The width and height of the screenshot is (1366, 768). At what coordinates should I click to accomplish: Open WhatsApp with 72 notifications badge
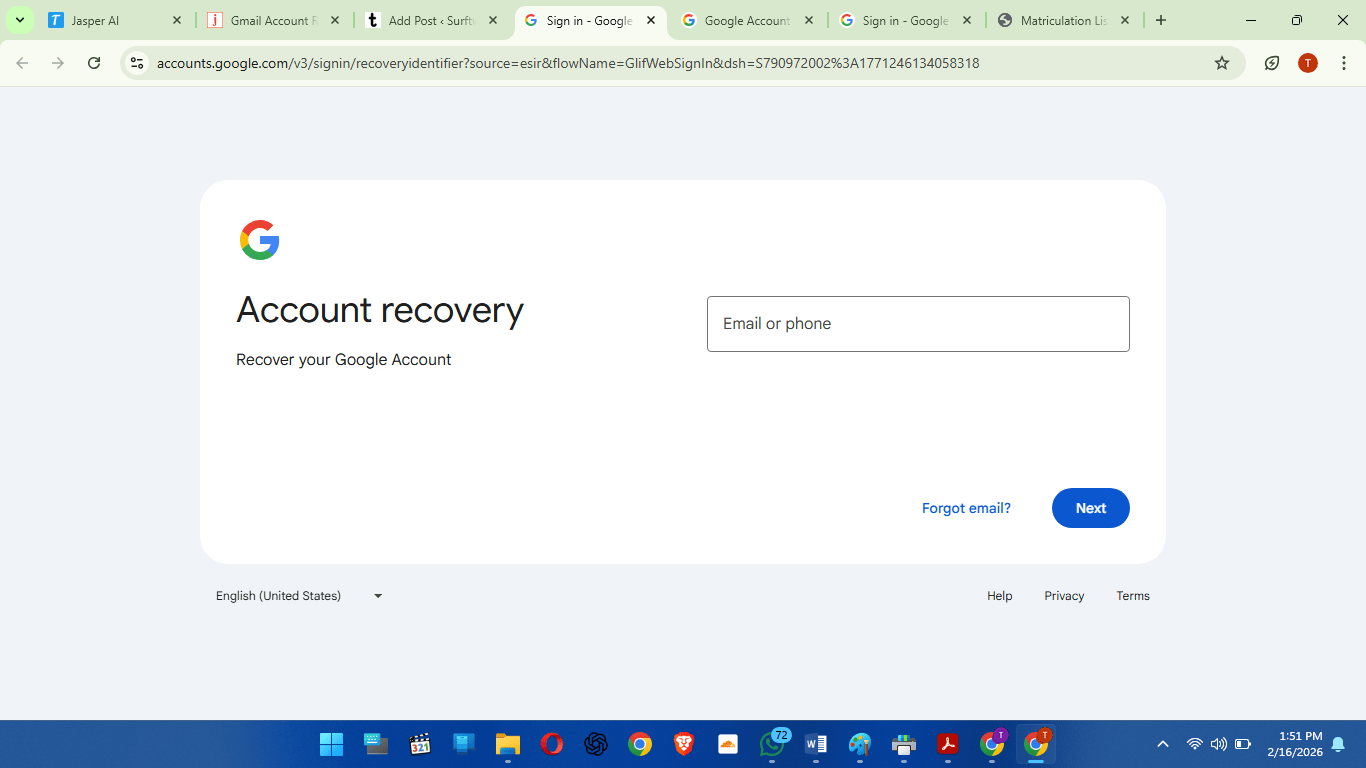click(x=772, y=744)
